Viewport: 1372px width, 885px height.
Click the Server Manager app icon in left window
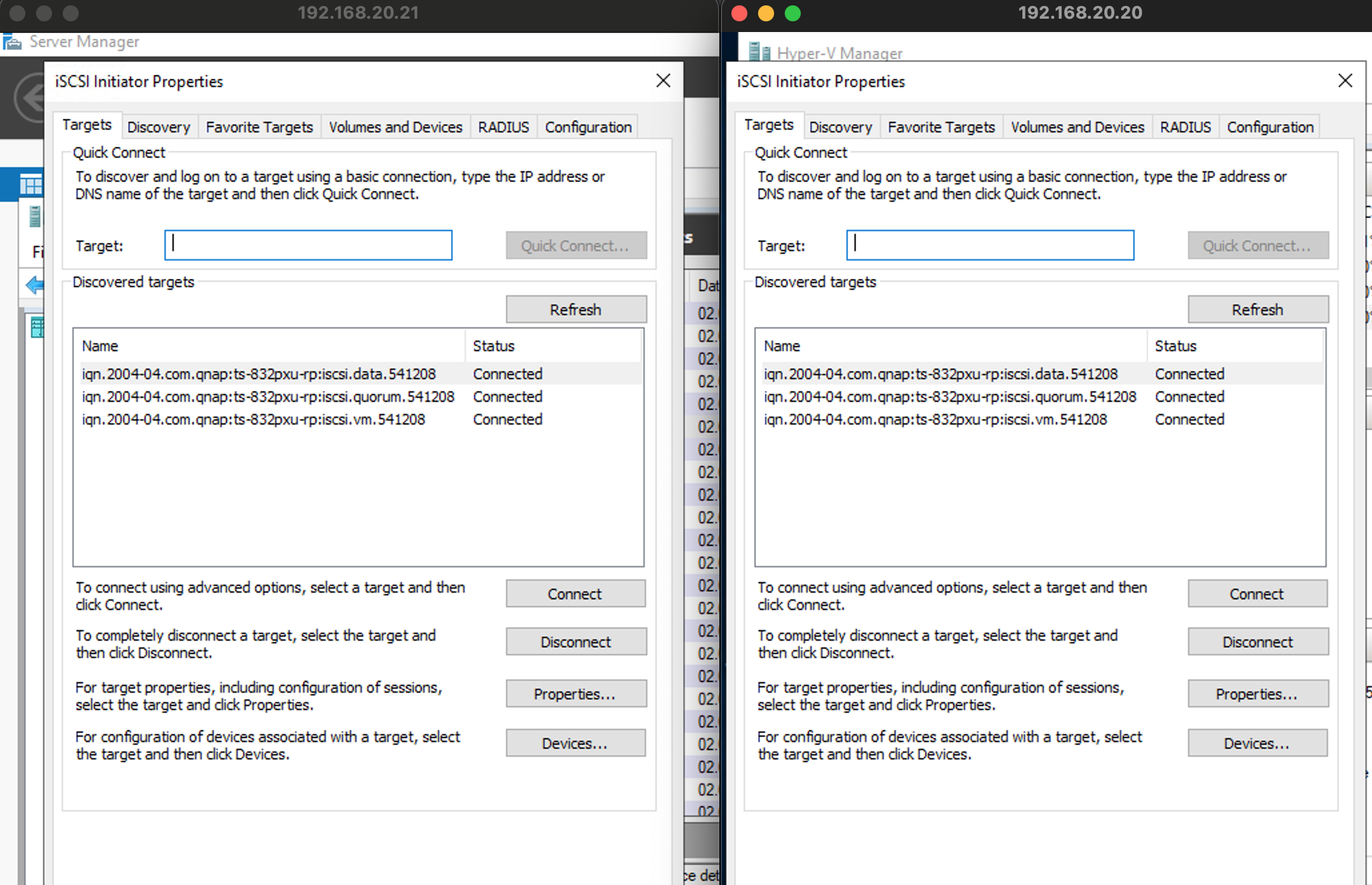pos(12,42)
